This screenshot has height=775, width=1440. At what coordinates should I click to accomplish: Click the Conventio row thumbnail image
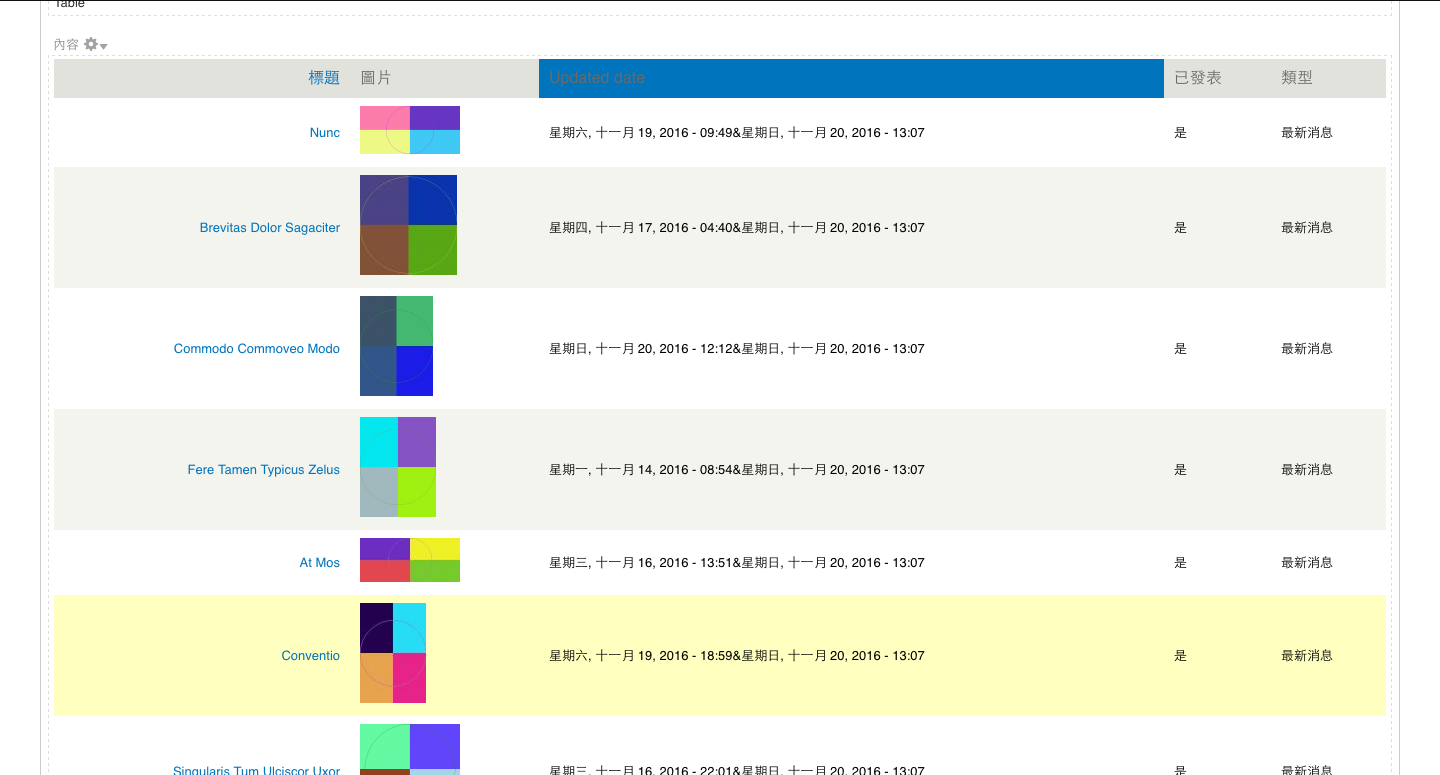tap(393, 653)
